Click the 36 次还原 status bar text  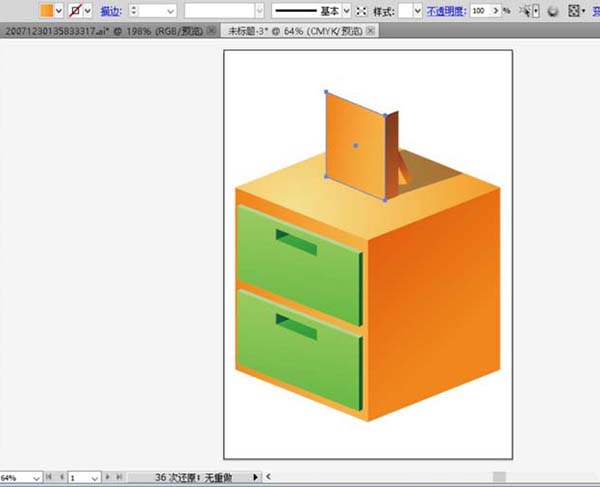193,477
